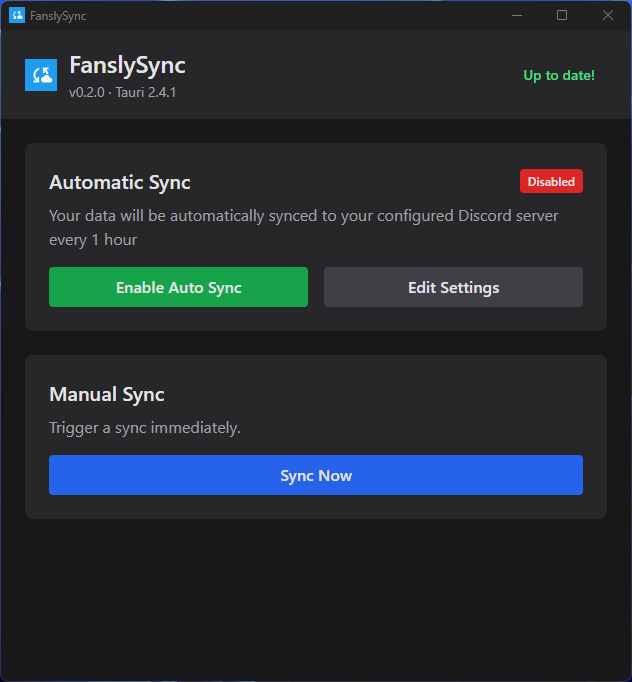Maximize the FanslySync window
Image resolution: width=632 pixels, height=682 pixels.
pos(562,15)
